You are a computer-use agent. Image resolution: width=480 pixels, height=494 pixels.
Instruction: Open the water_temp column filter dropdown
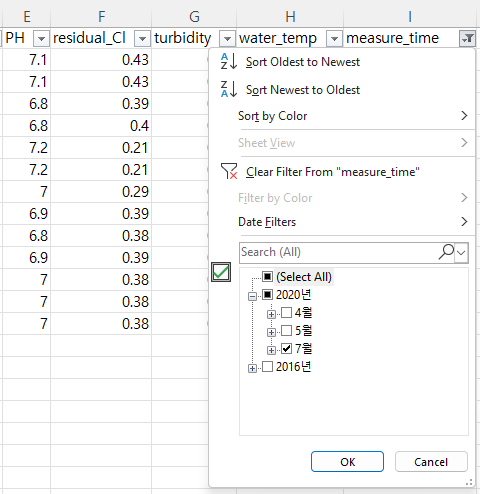point(334,39)
